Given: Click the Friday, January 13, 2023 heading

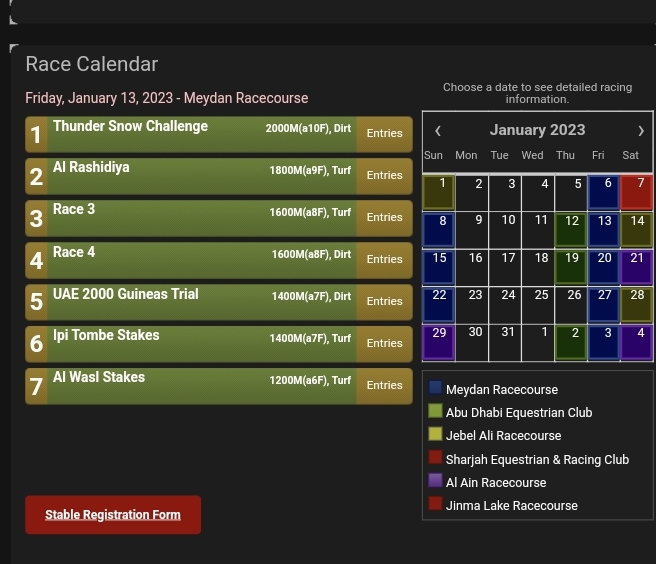Looking at the screenshot, I should pos(167,98).
